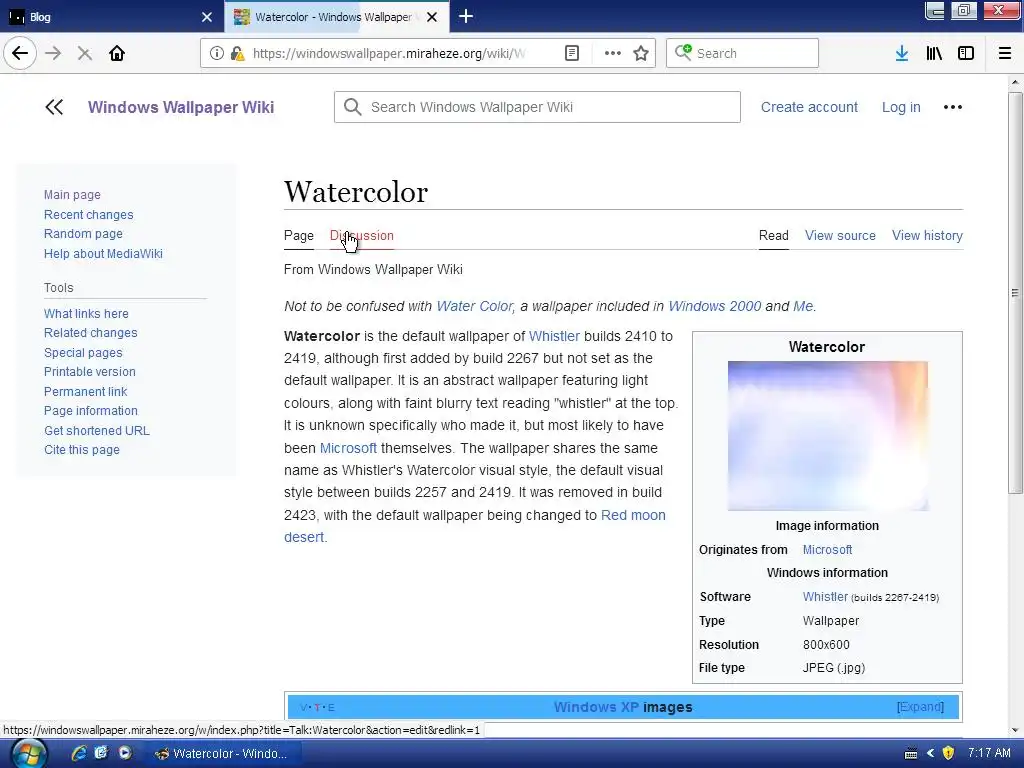Open the Red moon desert link
This screenshot has height=768, width=1024.
(633, 515)
